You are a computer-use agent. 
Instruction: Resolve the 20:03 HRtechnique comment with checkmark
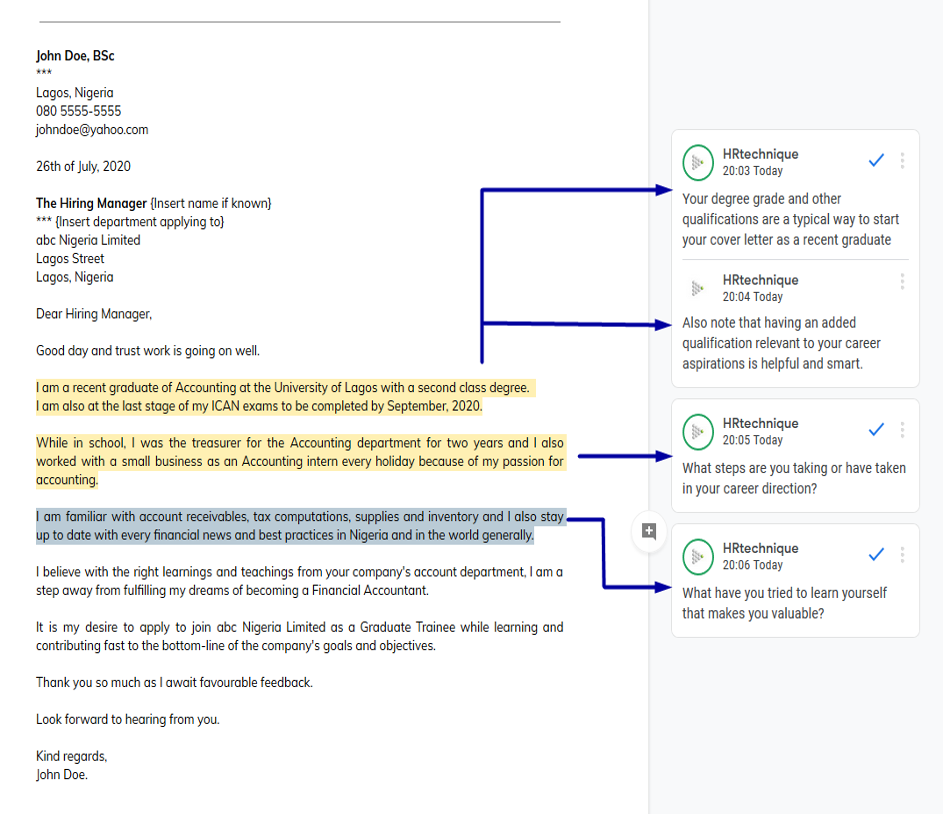click(876, 160)
